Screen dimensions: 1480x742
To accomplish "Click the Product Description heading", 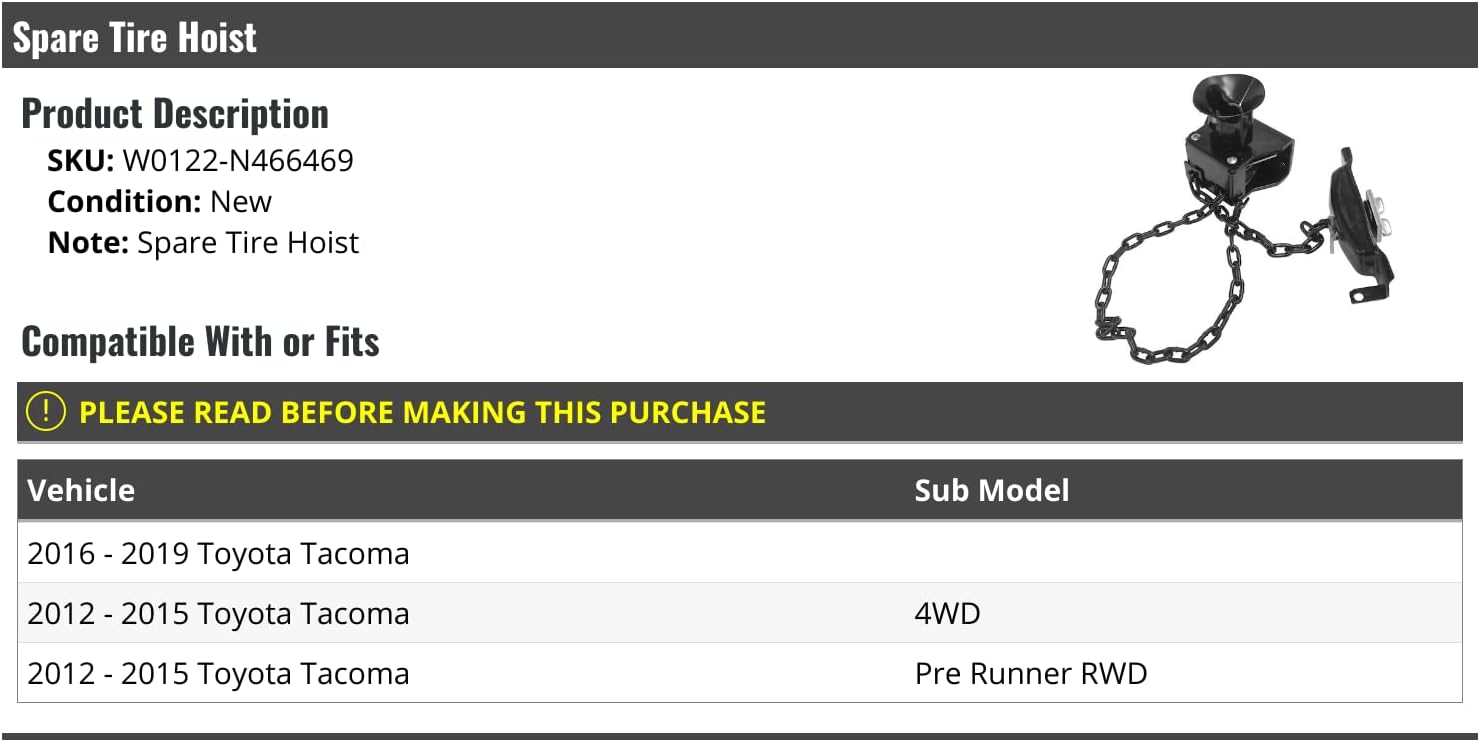I will pos(175,114).
